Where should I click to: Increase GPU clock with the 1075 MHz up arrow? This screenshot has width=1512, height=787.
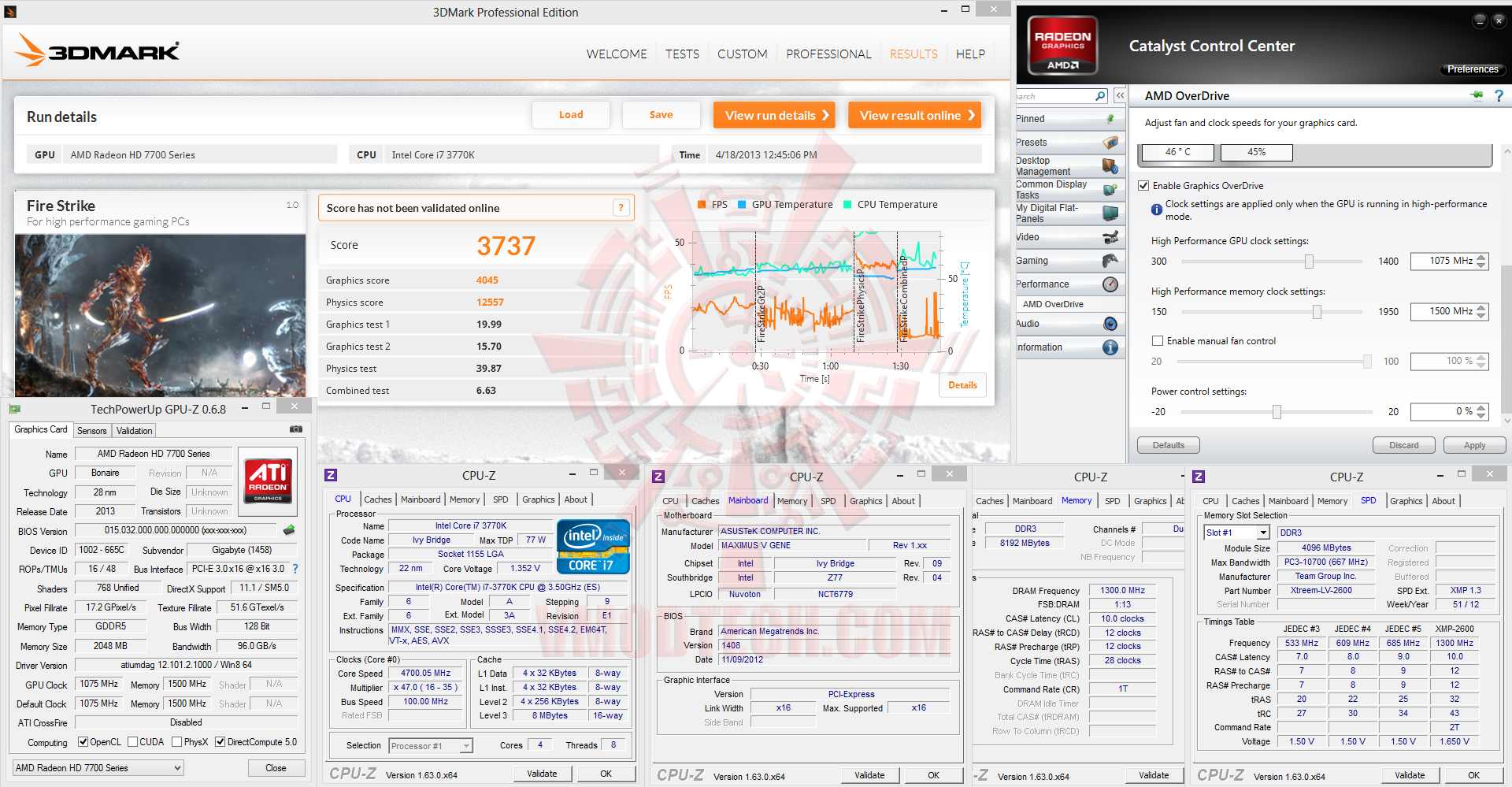click(x=1481, y=257)
